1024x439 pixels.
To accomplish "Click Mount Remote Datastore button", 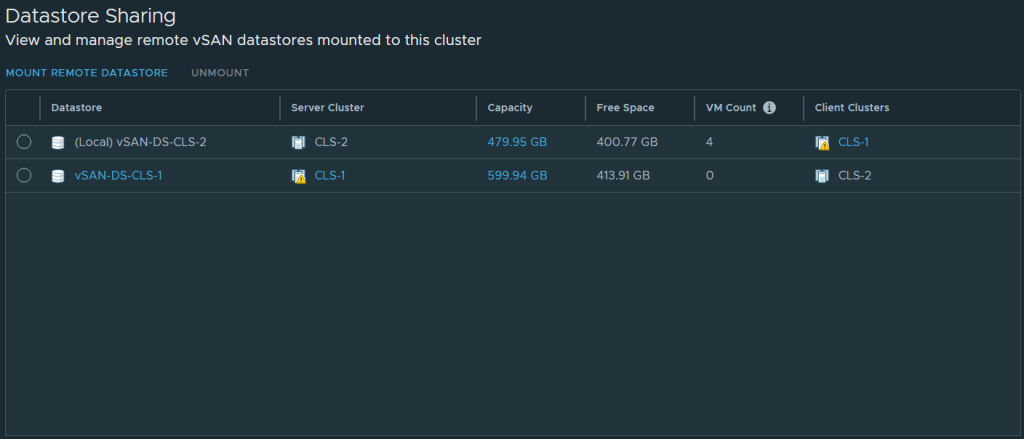I will click(x=86, y=73).
